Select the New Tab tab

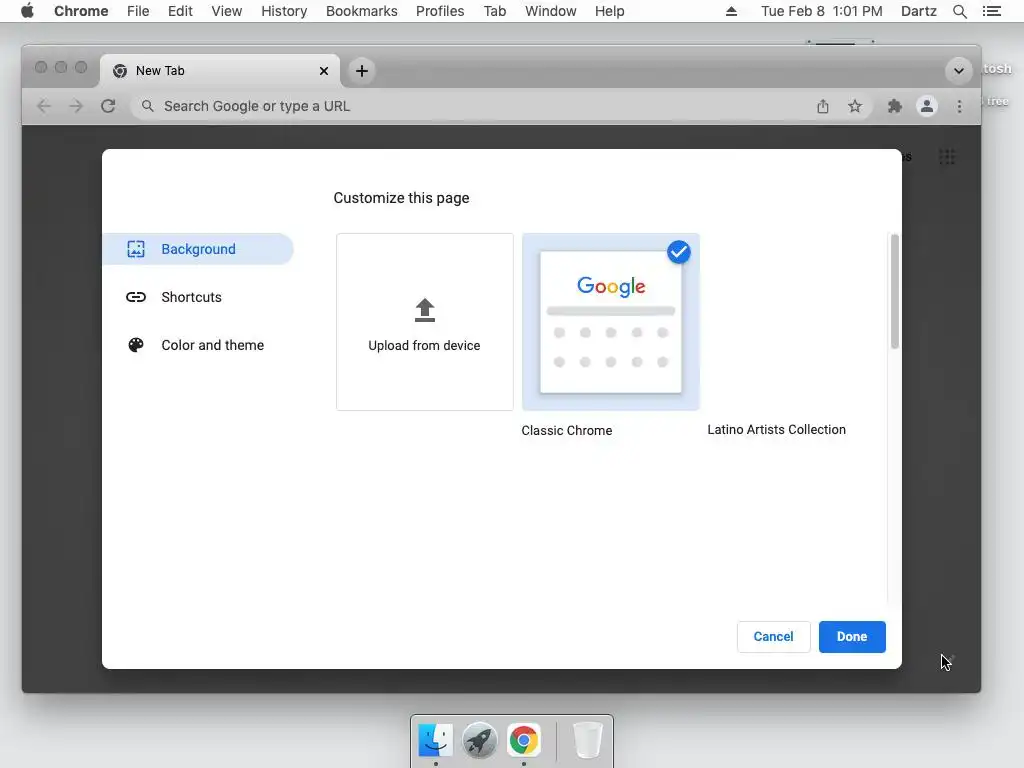click(220, 71)
